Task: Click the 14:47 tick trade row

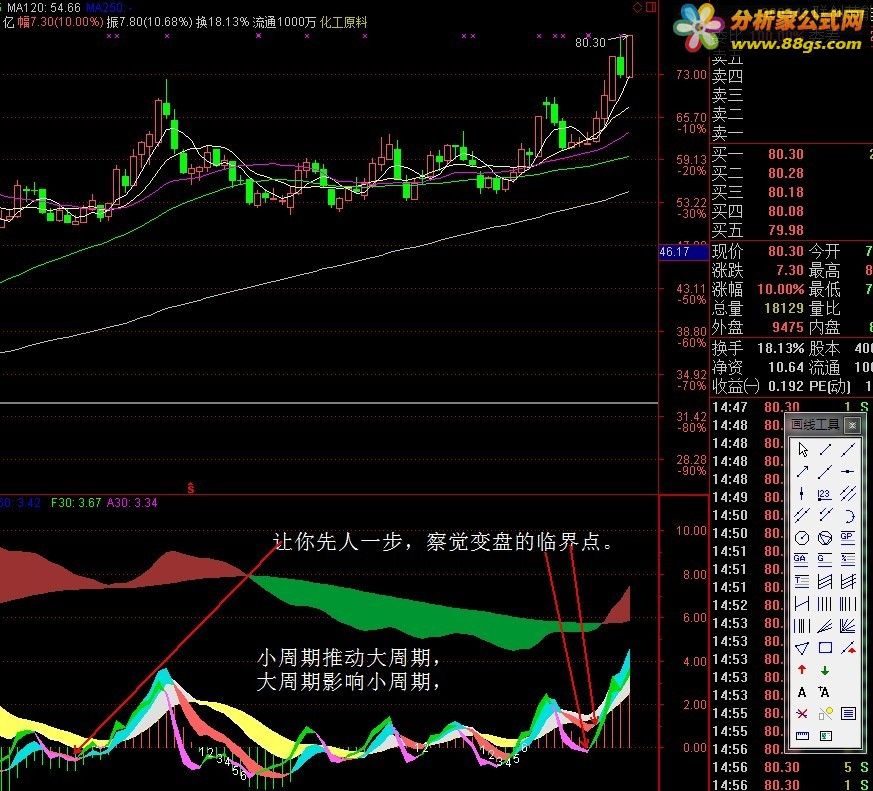Action: tap(792, 407)
